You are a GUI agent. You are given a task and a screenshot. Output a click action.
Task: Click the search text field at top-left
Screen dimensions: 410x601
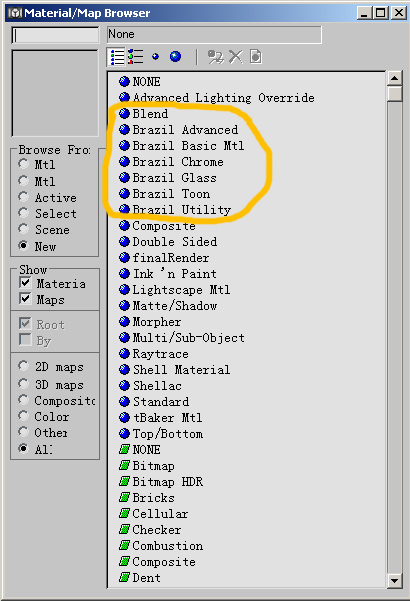coord(56,35)
